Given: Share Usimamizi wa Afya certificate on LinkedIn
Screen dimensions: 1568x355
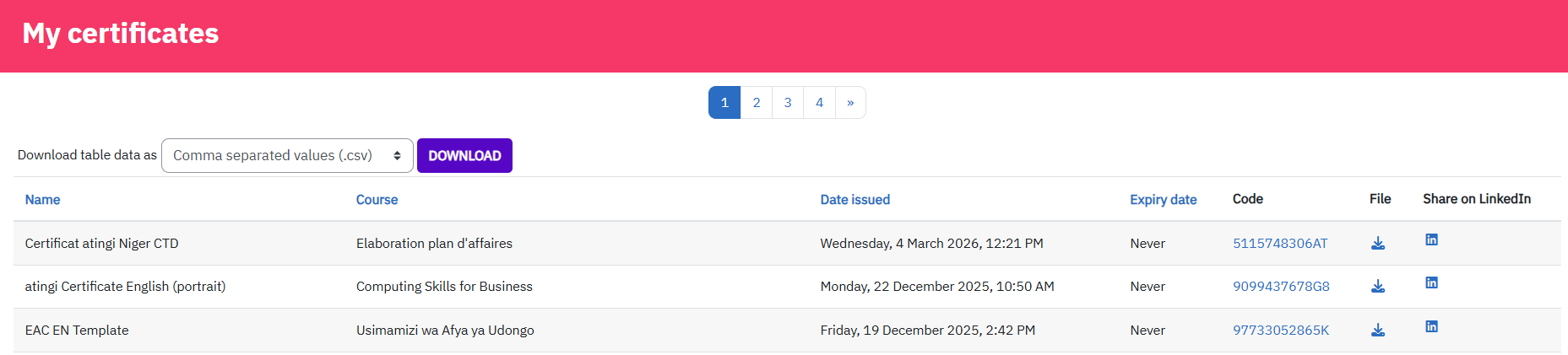Looking at the screenshot, I should tap(1431, 326).
